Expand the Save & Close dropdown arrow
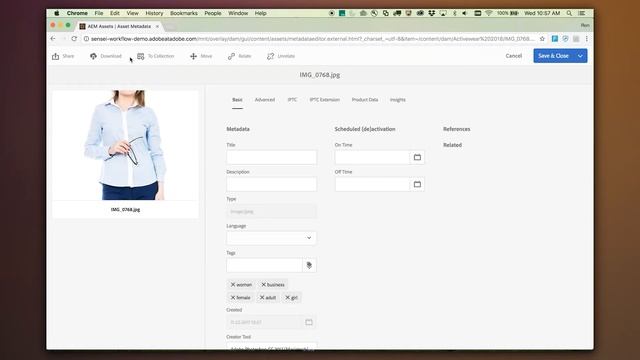 [x=580, y=56]
